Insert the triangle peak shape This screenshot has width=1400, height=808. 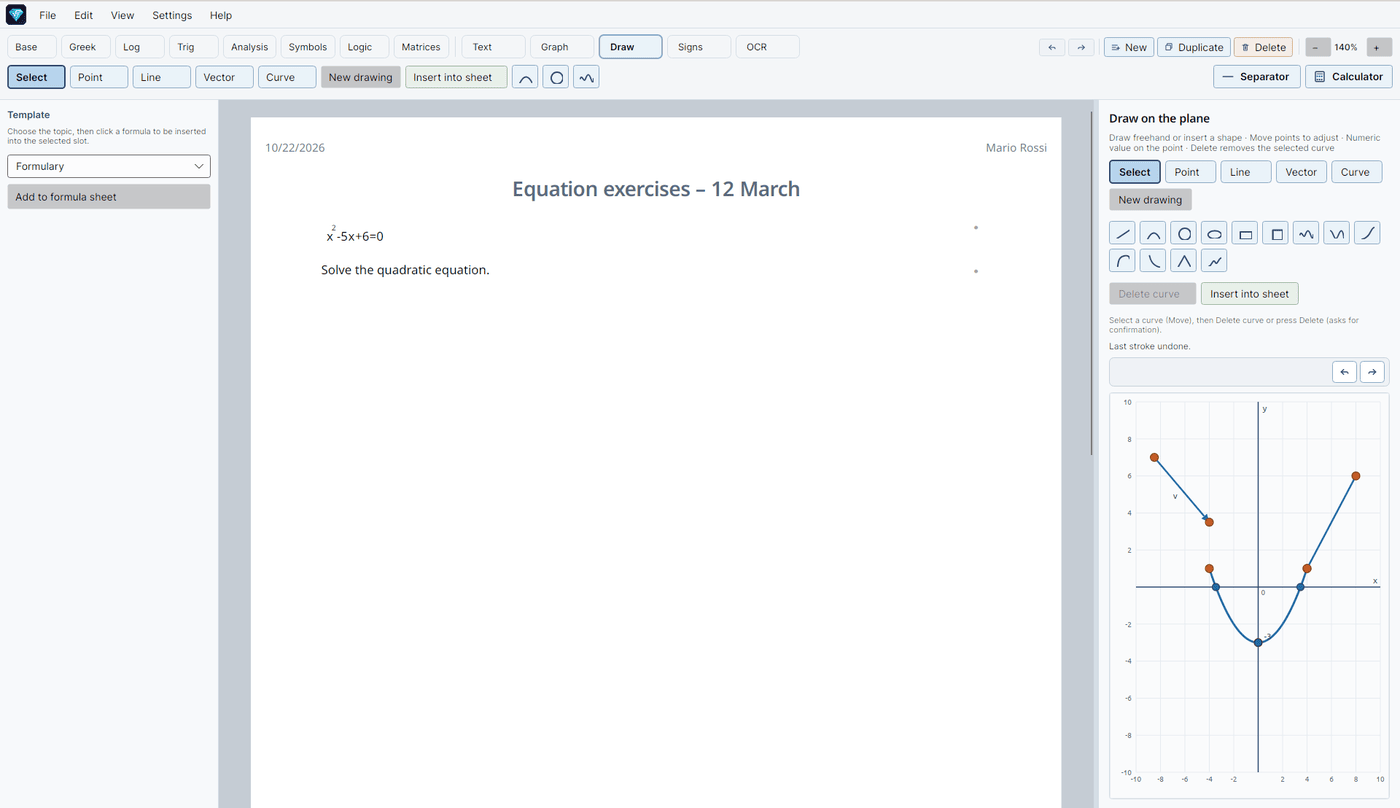(x=1184, y=261)
